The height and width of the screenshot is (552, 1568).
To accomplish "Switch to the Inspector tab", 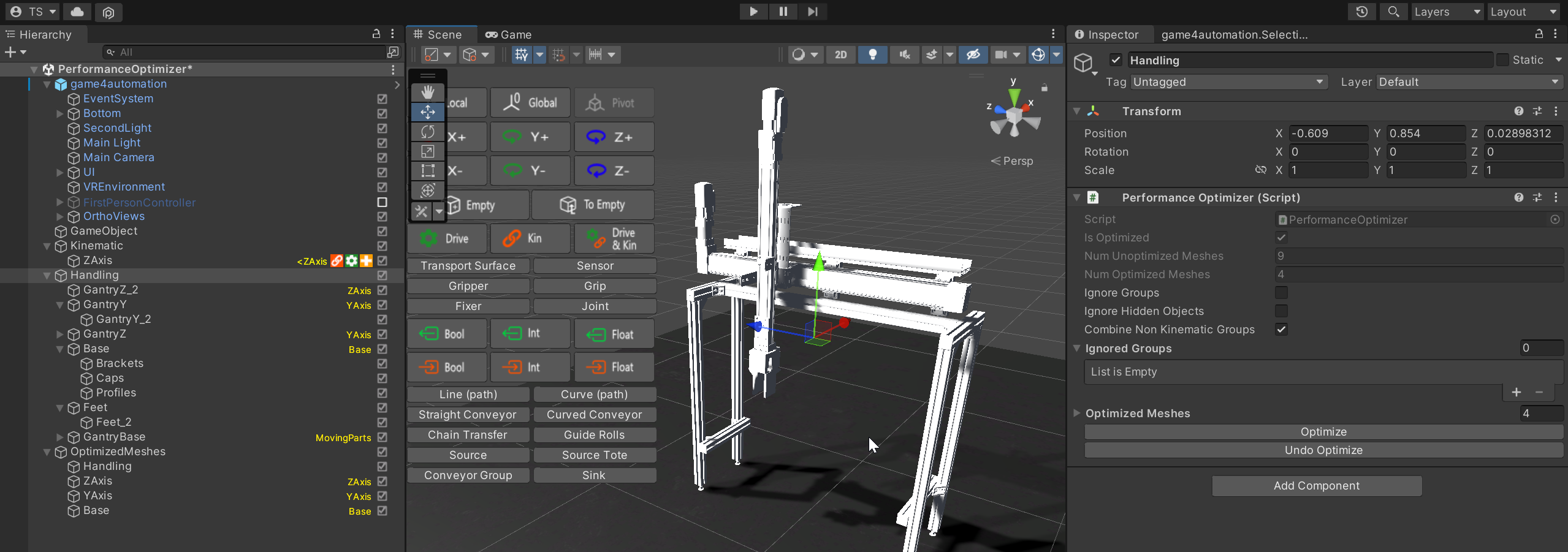I will click(x=1106, y=35).
